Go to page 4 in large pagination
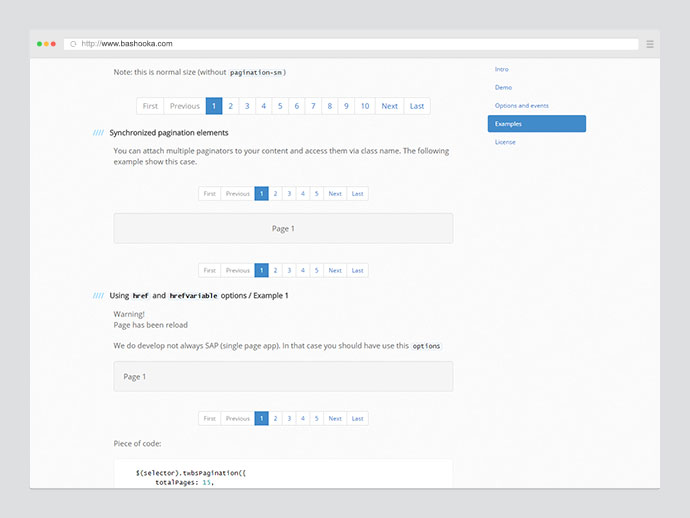 click(x=264, y=106)
